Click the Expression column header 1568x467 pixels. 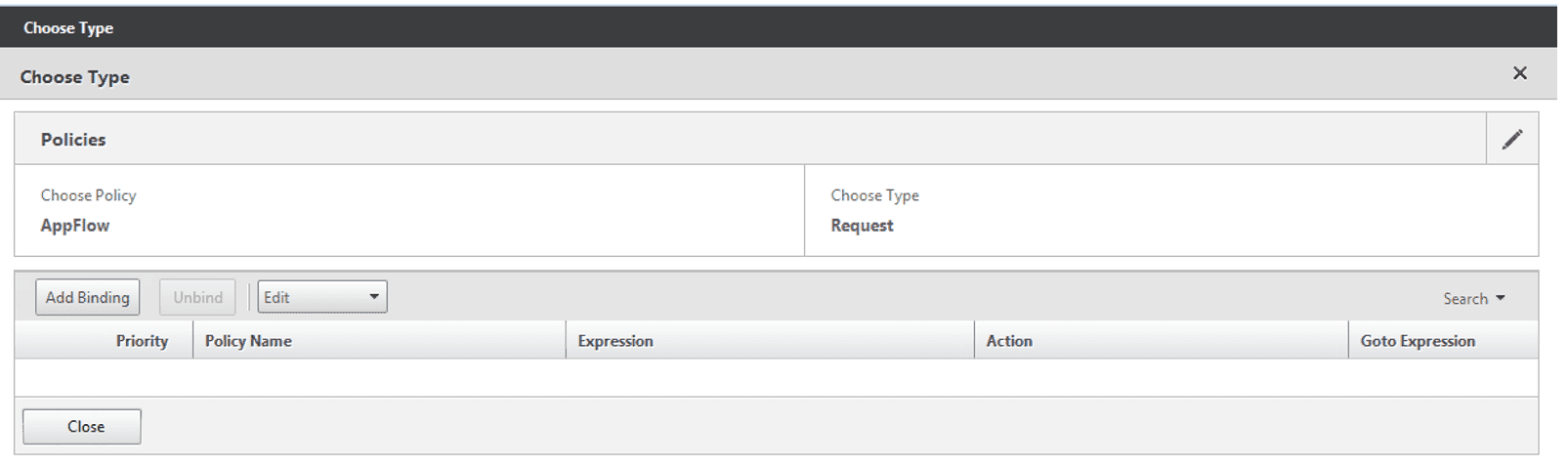click(x=615, y=341)
